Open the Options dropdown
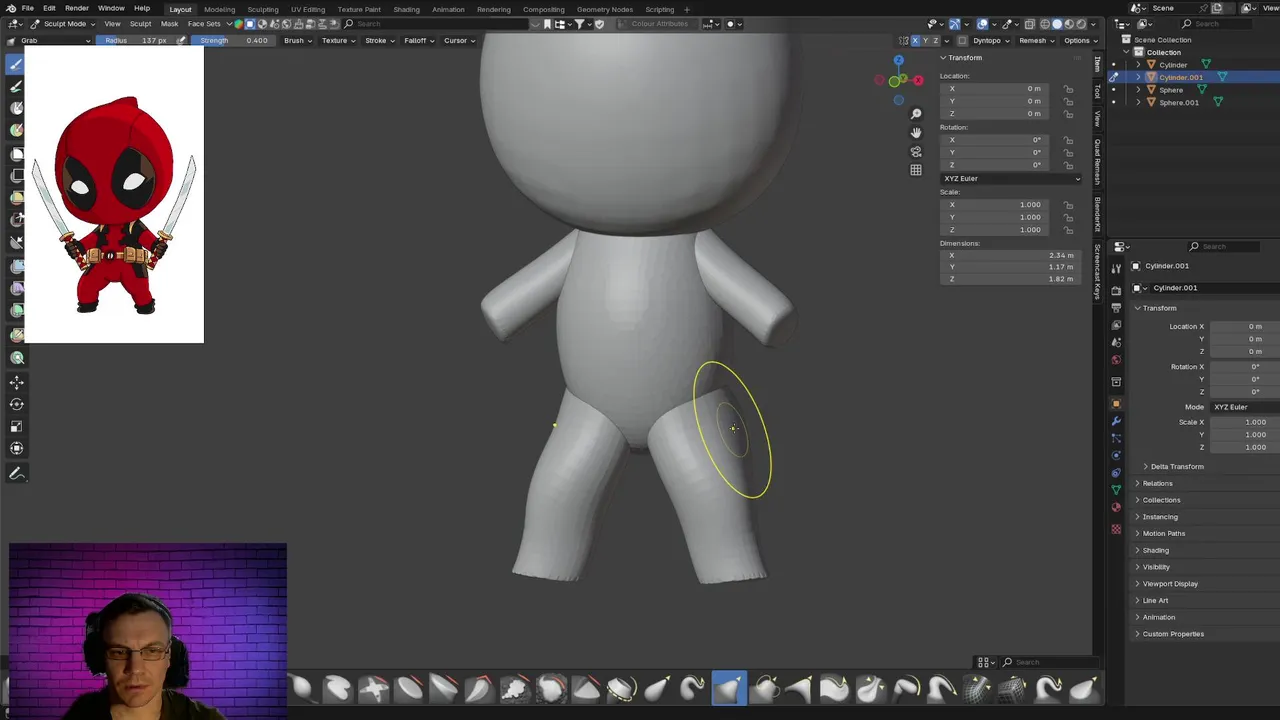This screenshot has height=720, width=1280. [1080, 40]
